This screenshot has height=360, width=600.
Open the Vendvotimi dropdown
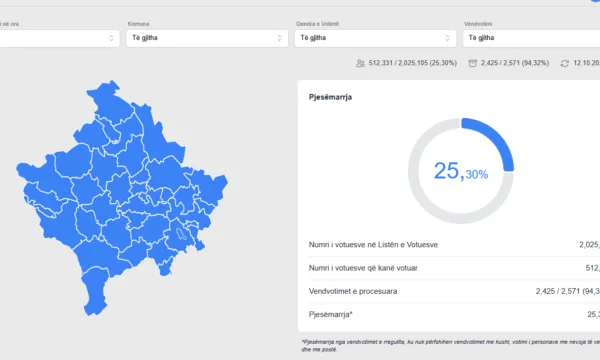[x=531, y=38]
